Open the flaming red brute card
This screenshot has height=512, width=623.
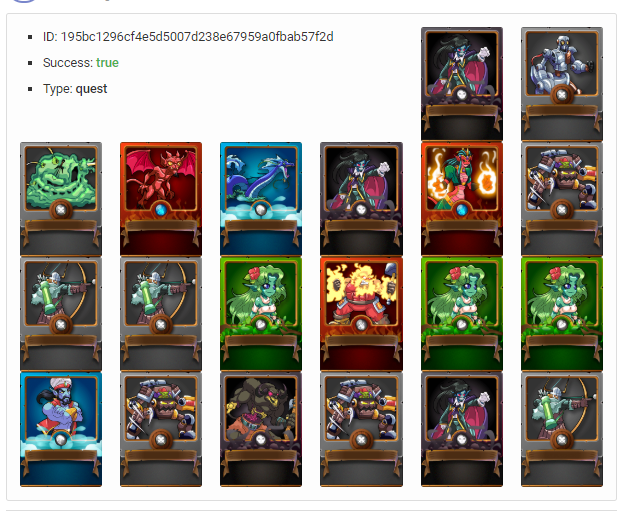(361, 314)
